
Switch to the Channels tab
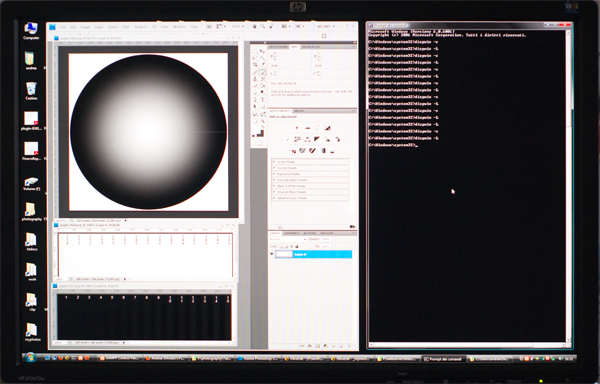pos(292,233)
